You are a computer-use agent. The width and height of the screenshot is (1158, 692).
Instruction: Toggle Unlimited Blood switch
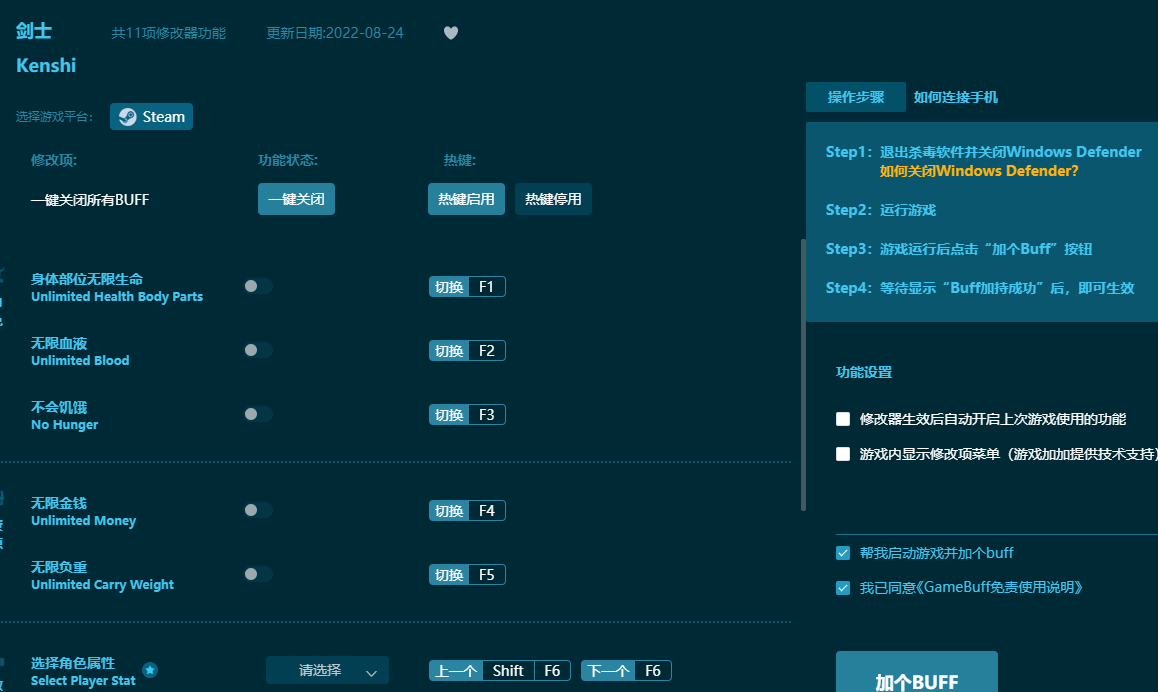coord(258,350)
